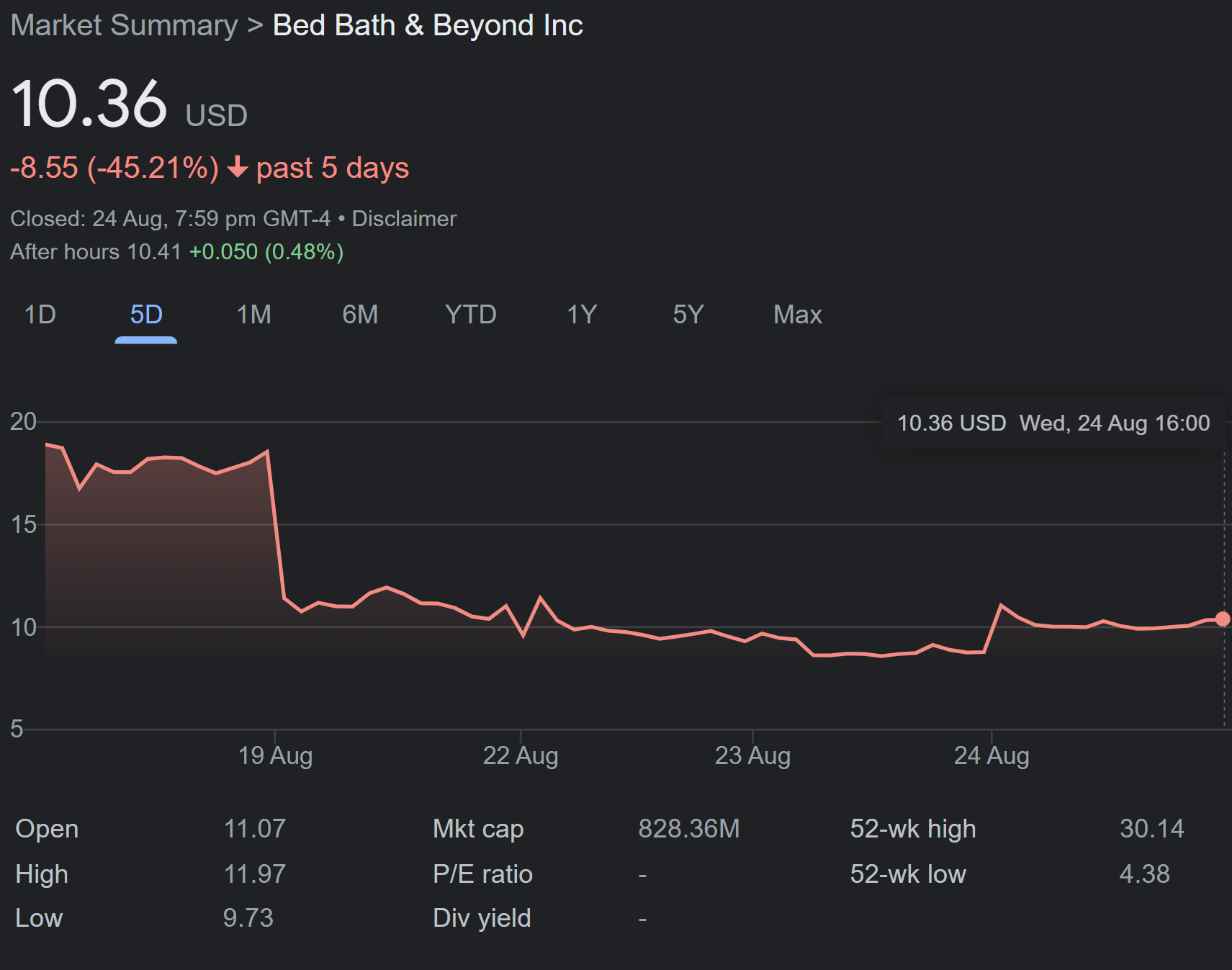Click the Bed Bath & Beyond Inc title

428,24
